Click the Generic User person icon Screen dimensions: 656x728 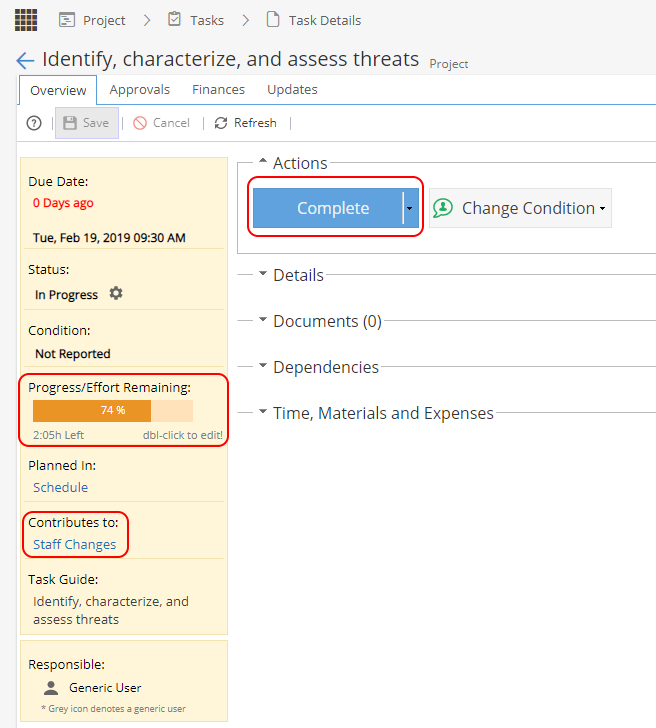(x=51, y=688)
